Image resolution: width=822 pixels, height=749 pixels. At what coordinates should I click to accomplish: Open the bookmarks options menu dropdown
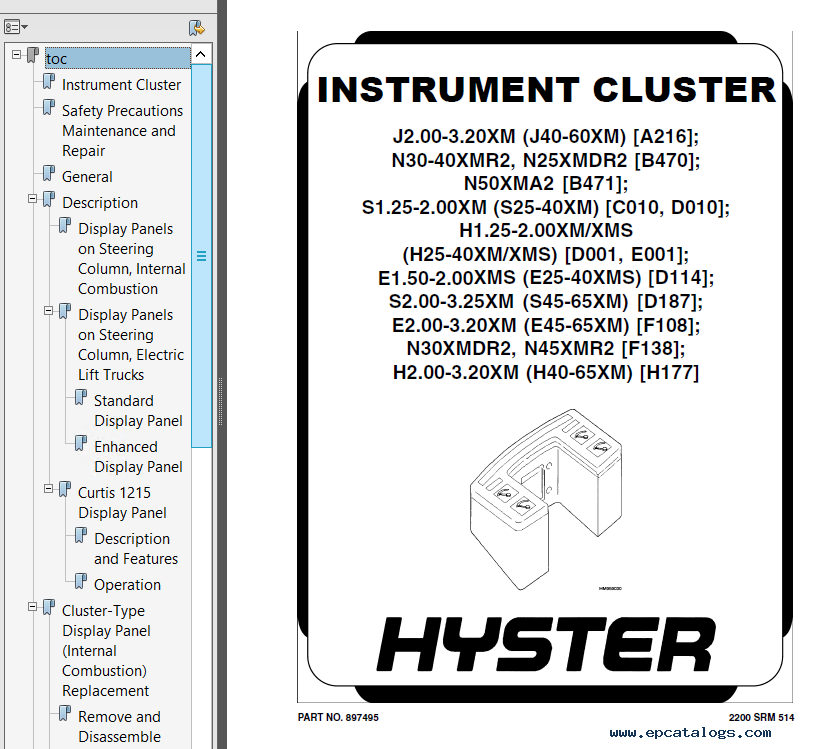pyautogui.click(x=16, y=27)
